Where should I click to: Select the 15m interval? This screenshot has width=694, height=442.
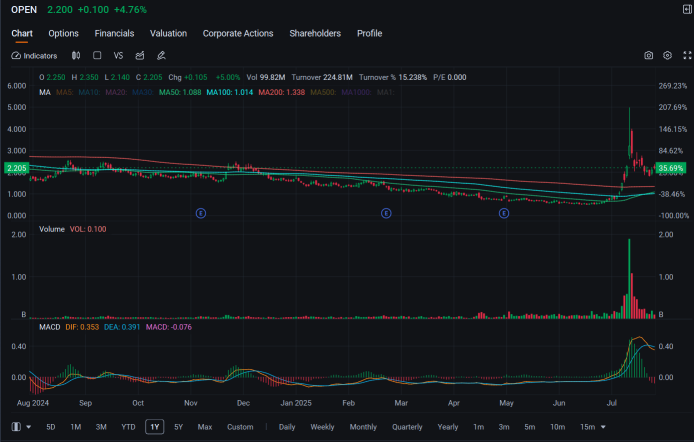(587, 427)
